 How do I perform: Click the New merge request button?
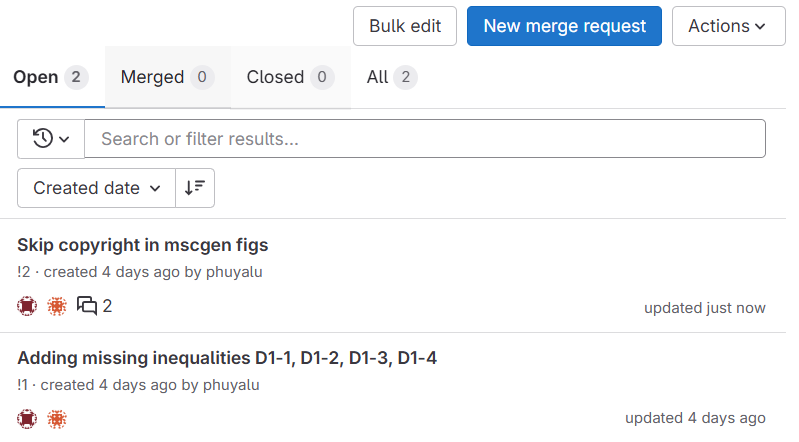[x=564, y=26]
